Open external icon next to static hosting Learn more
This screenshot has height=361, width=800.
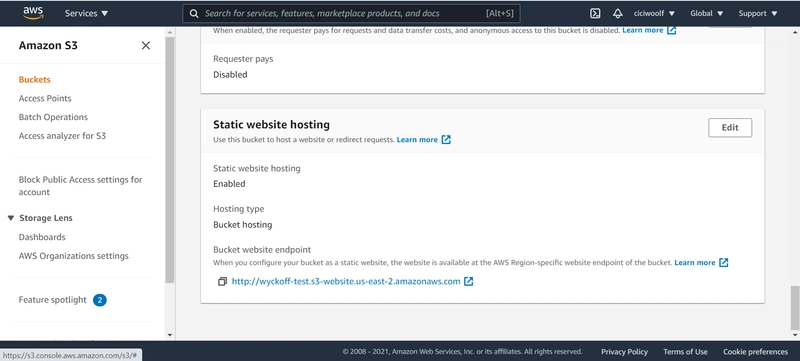(x=446, y=140)
